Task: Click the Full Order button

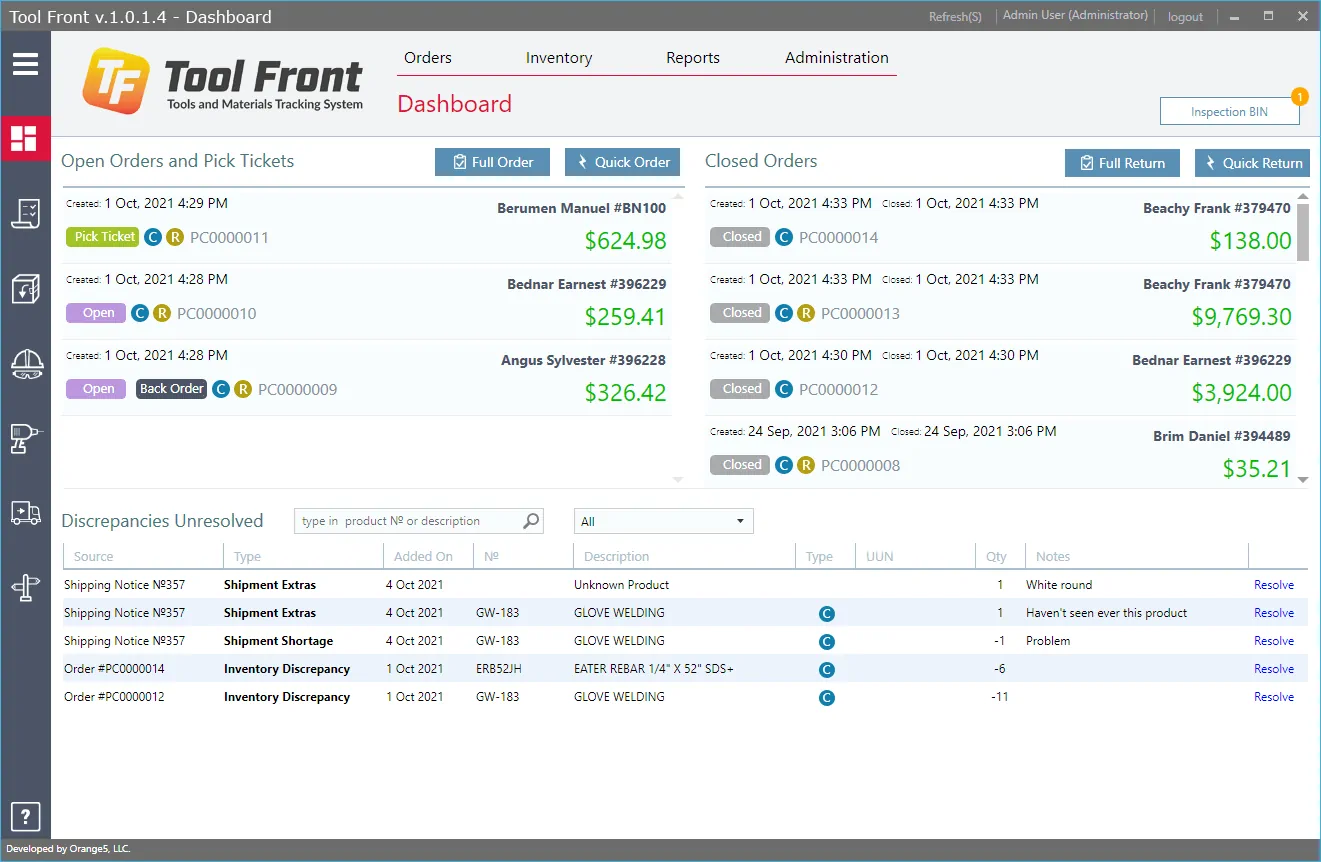Action: 492,162
